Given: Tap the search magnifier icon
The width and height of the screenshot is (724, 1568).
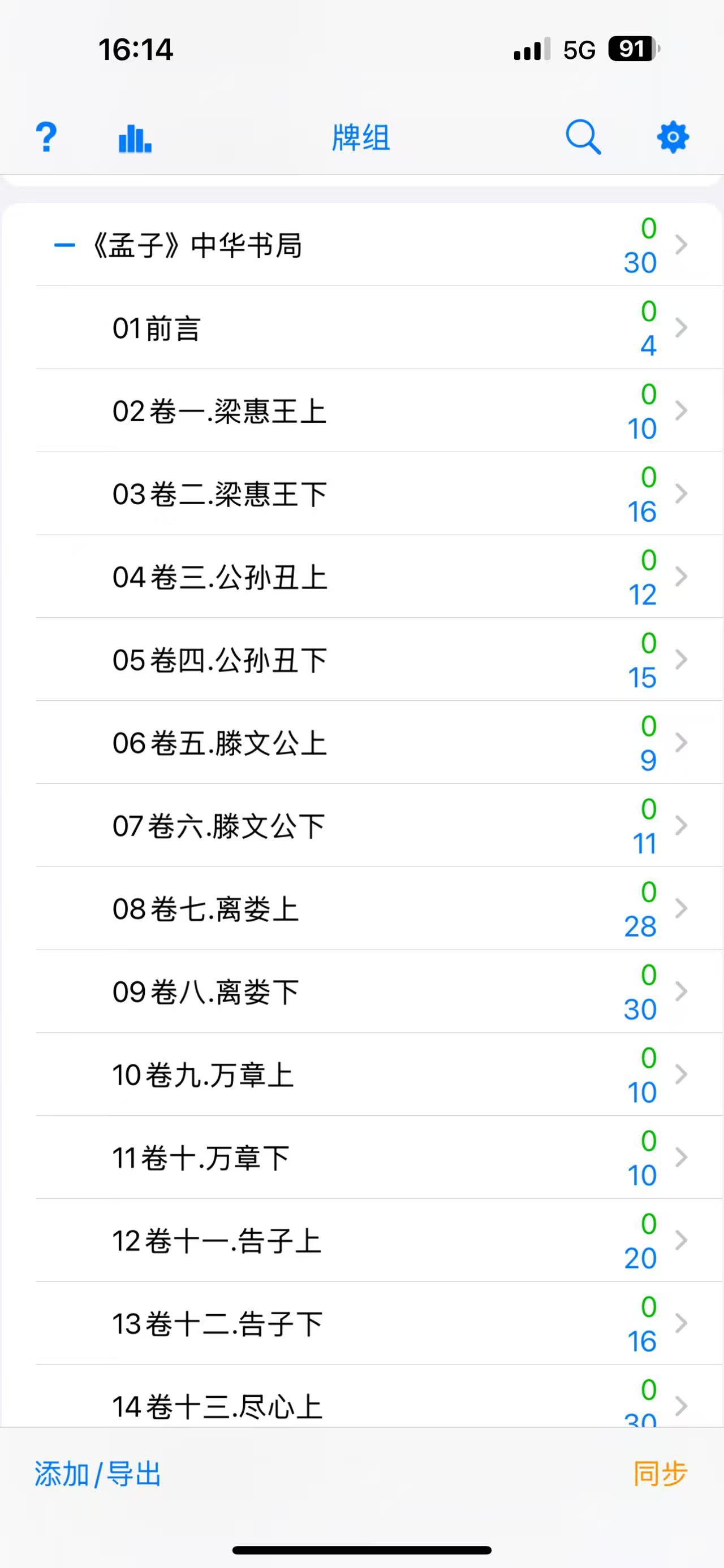Looking at the screenshot, I should pyautogui.click(x=583, y=137).
